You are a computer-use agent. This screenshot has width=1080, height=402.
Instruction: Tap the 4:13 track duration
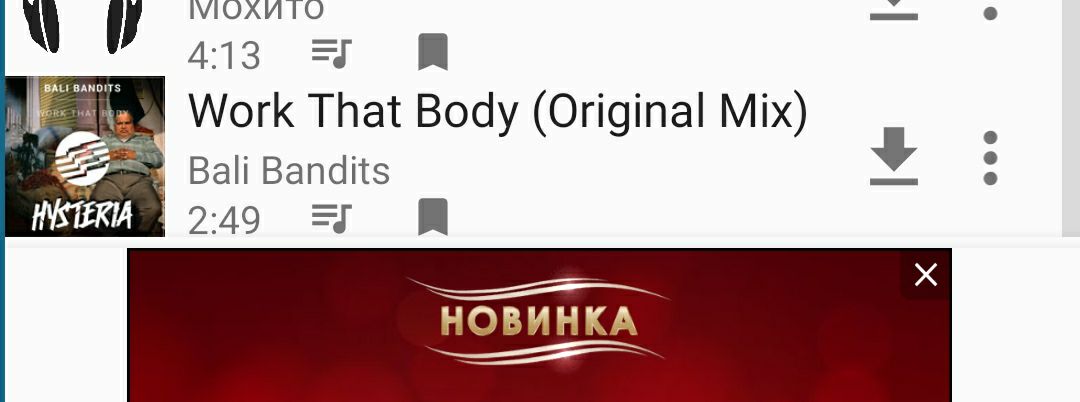click(x=224, y=55)
